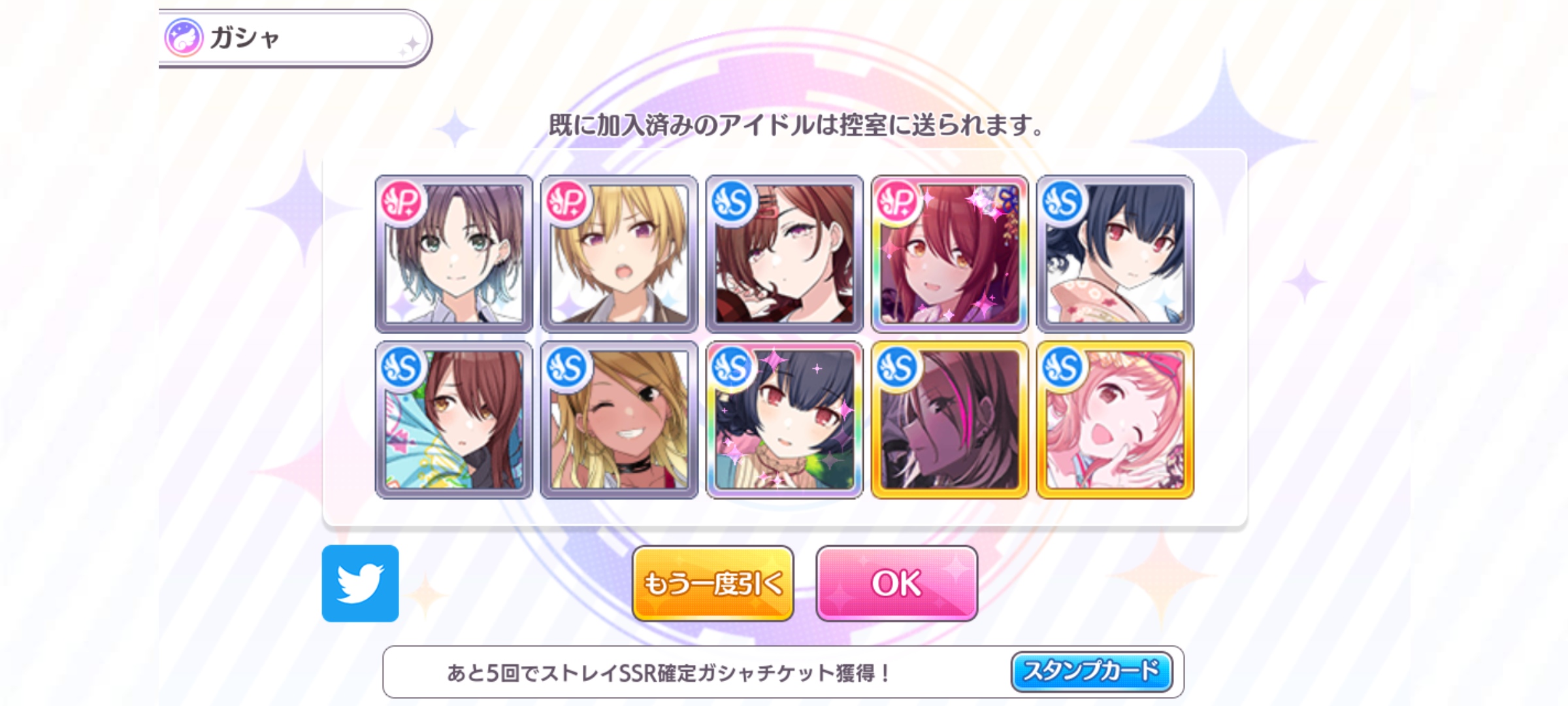Select dark-haired idol in kimono card
The width and height of the screenshot is (1568, 706).
click(1115, 254)
